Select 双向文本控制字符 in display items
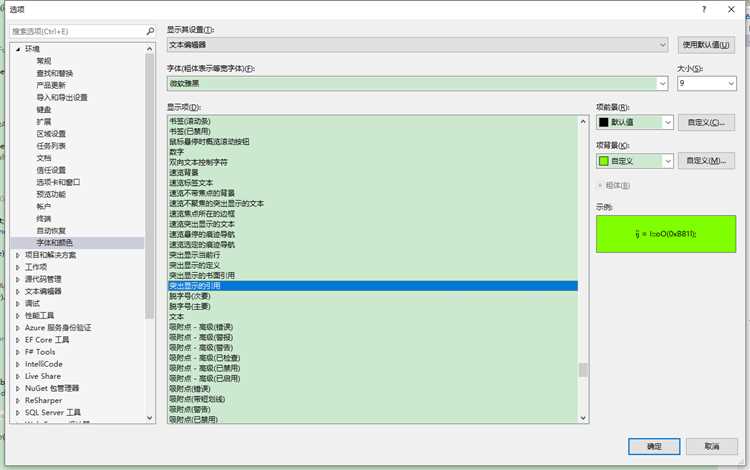Screen dimensions: 750x470 point(199,163)
